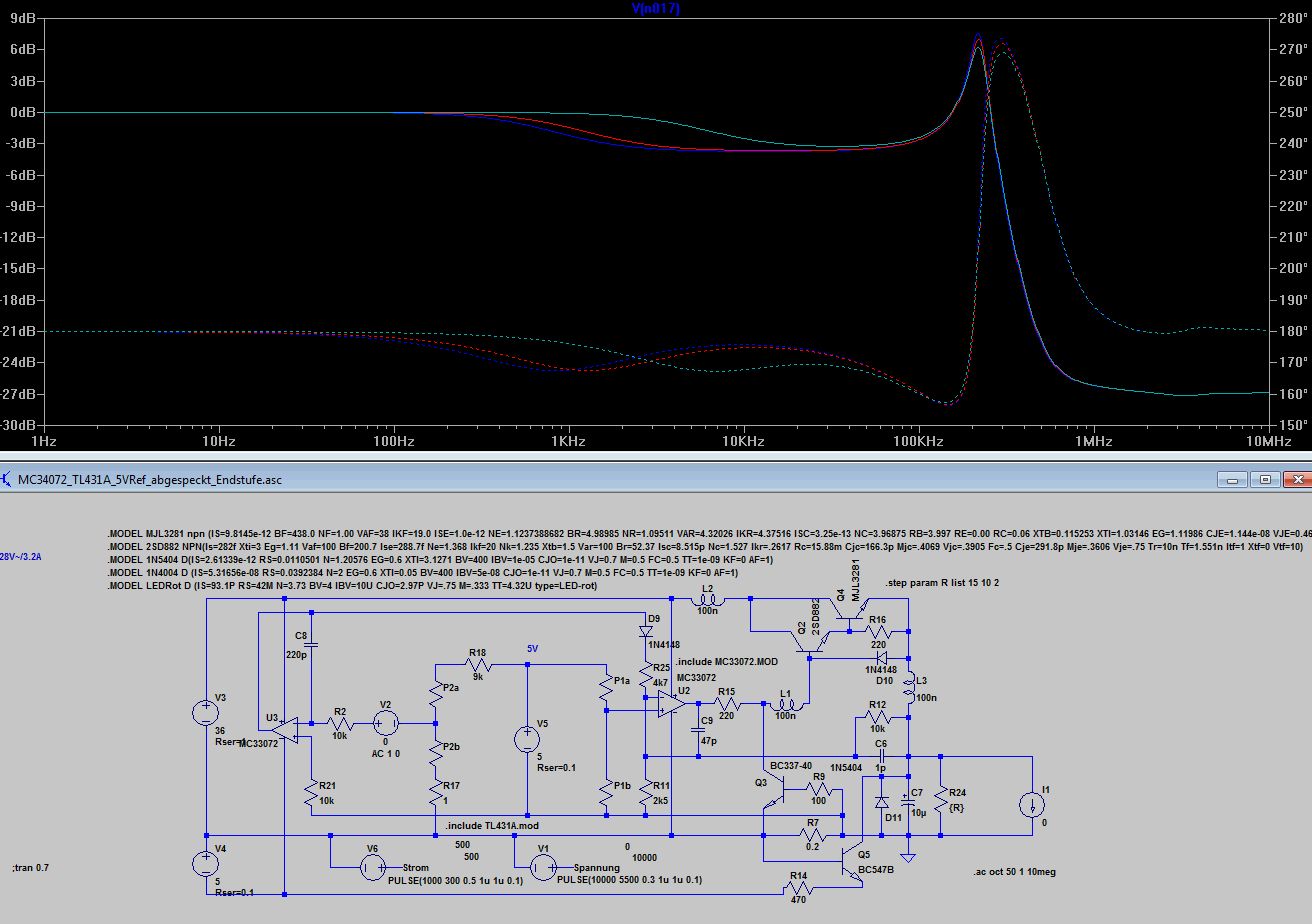Select the L3 inductor symbol
The height and width of the screenshot is (924, 1312).
(x=908, y=687)
